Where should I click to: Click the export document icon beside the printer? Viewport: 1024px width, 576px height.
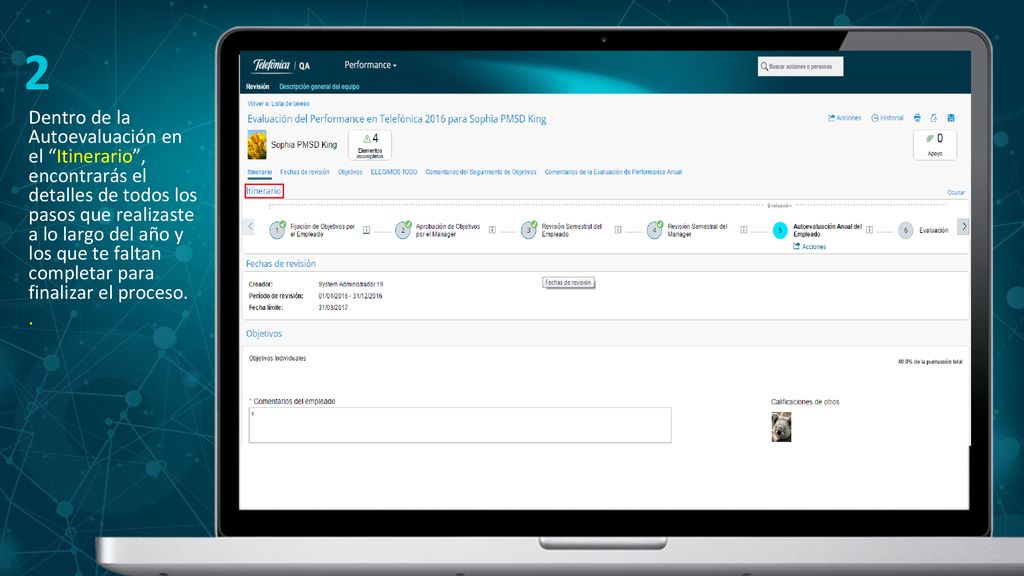[x=934, y=118]
